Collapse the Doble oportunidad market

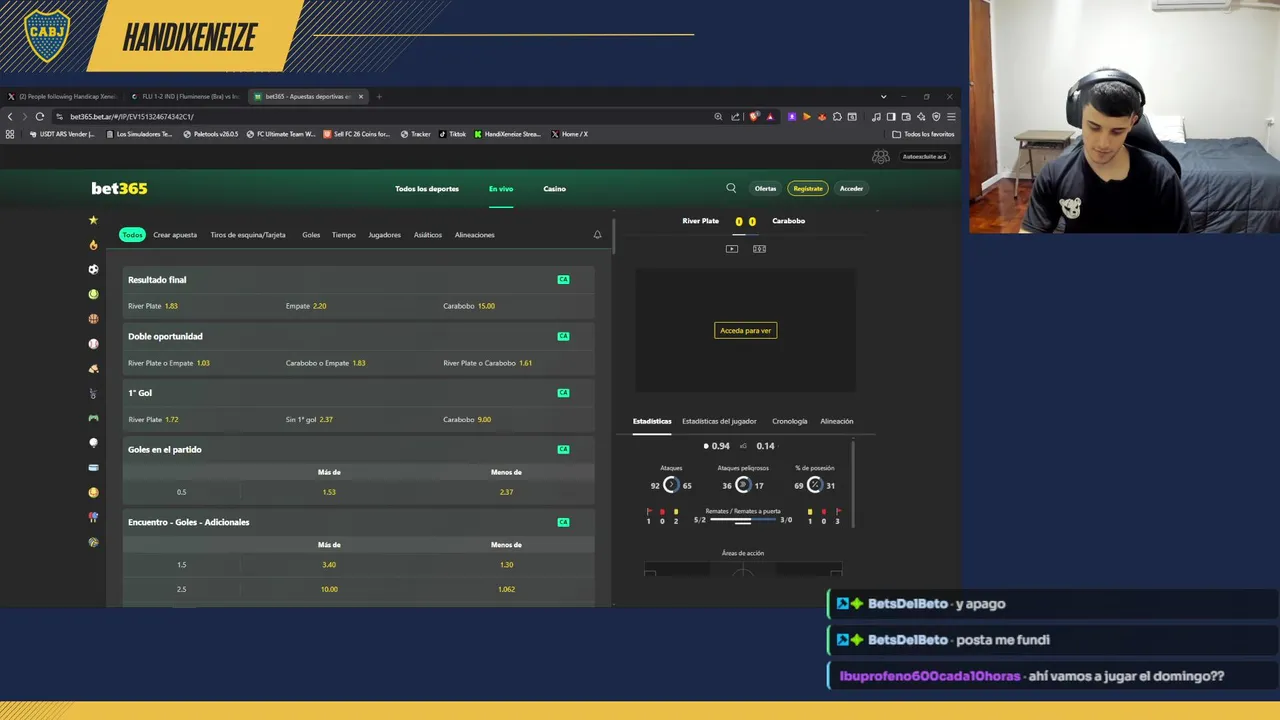pos(359,336)
